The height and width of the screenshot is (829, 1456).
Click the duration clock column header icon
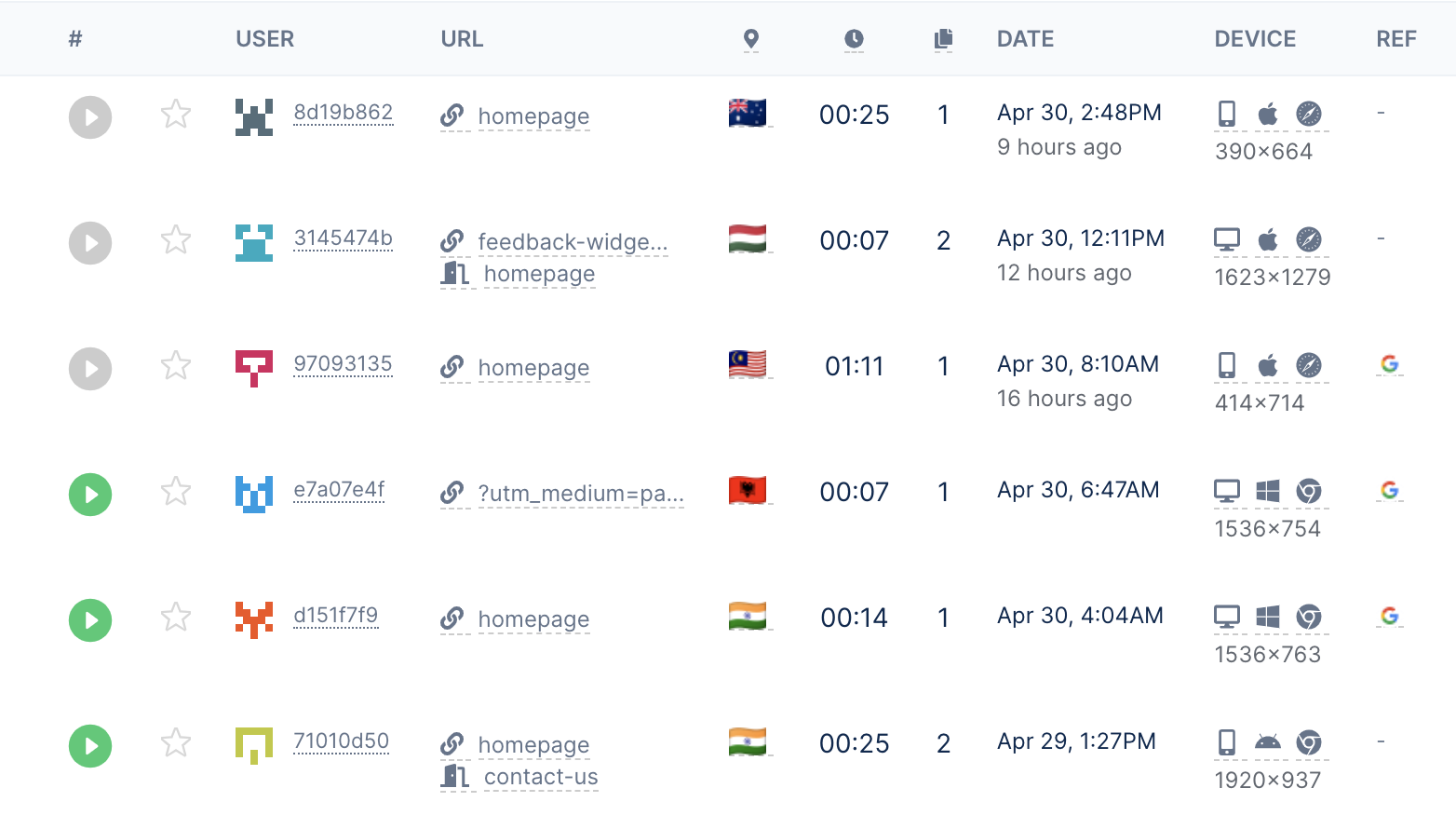854,38
